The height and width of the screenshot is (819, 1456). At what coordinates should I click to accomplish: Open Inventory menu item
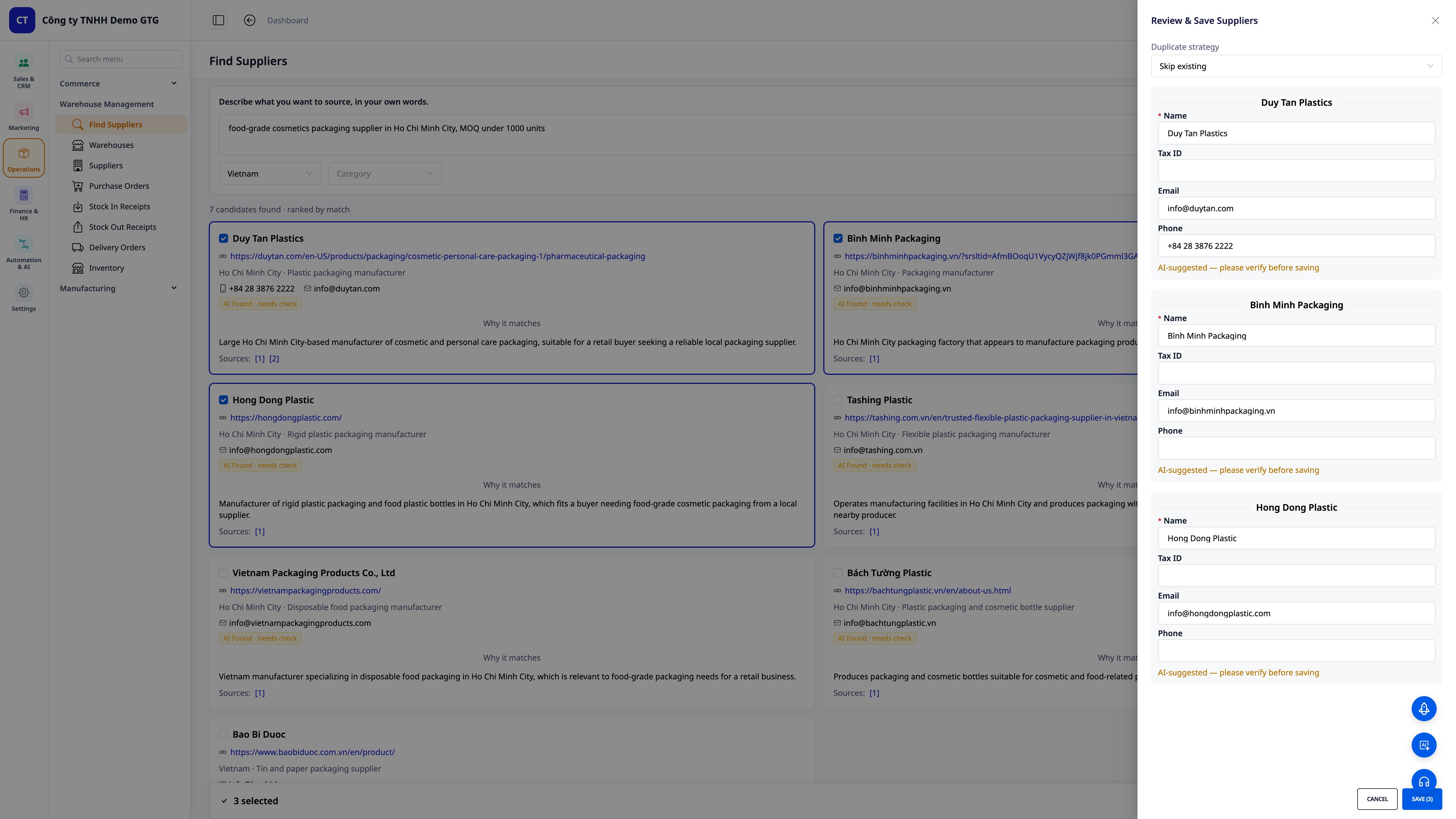point(121,268)
